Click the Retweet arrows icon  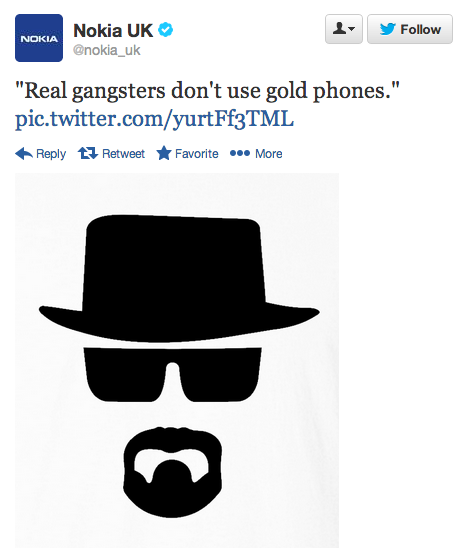point(88,154)
